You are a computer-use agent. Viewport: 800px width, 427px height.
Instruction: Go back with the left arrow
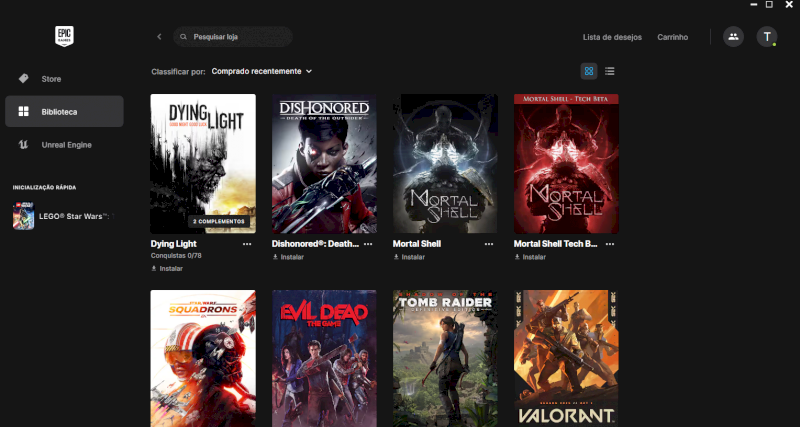click(159, 37)
